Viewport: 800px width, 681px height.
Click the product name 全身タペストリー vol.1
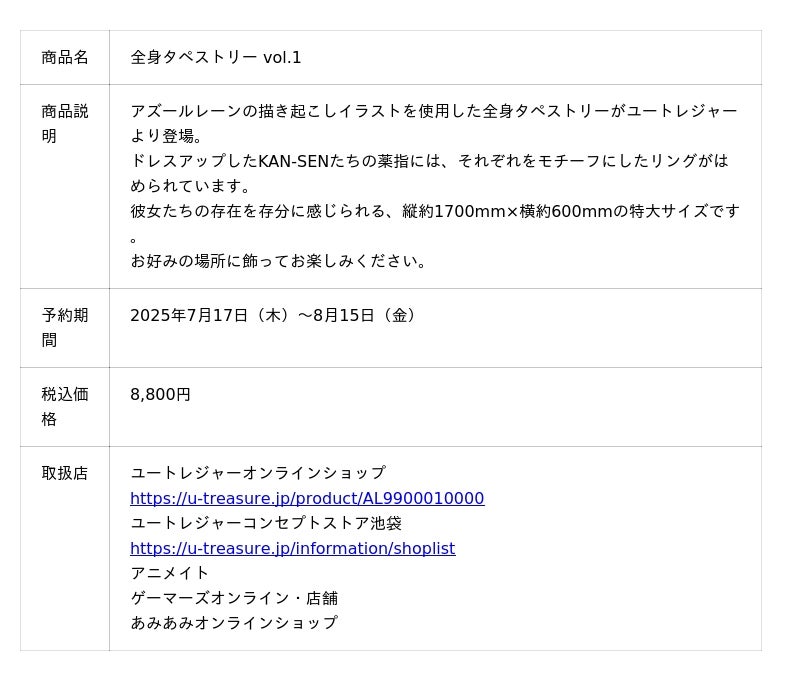click(216, 58)
